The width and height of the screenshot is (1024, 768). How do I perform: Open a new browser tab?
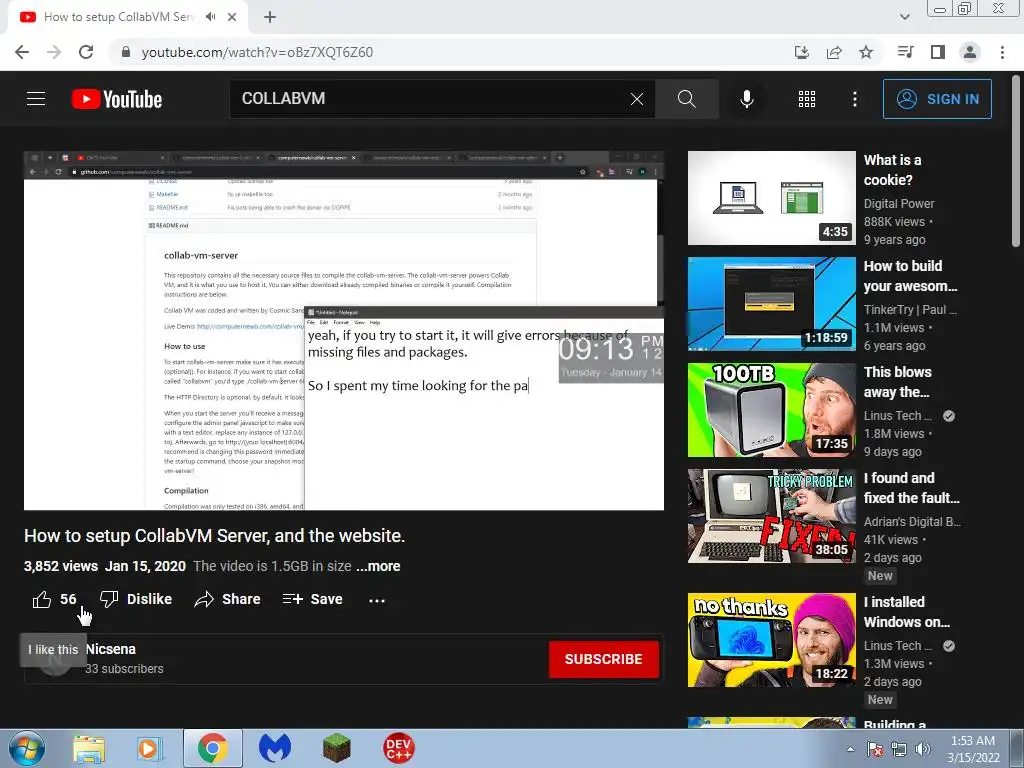270,17
